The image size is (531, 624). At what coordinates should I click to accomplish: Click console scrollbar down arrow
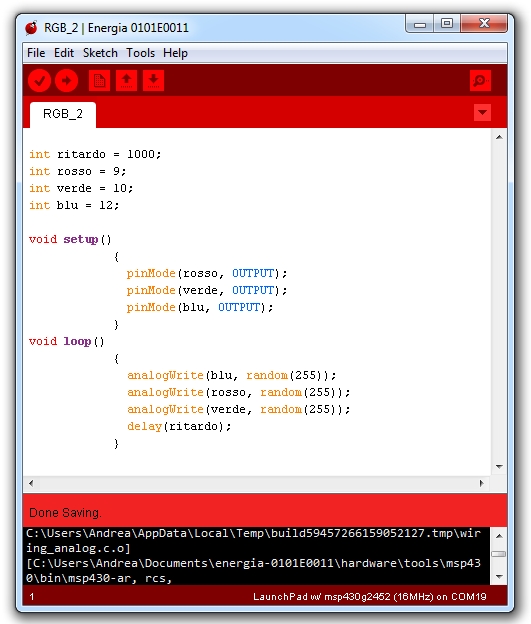tap(499, 576)
